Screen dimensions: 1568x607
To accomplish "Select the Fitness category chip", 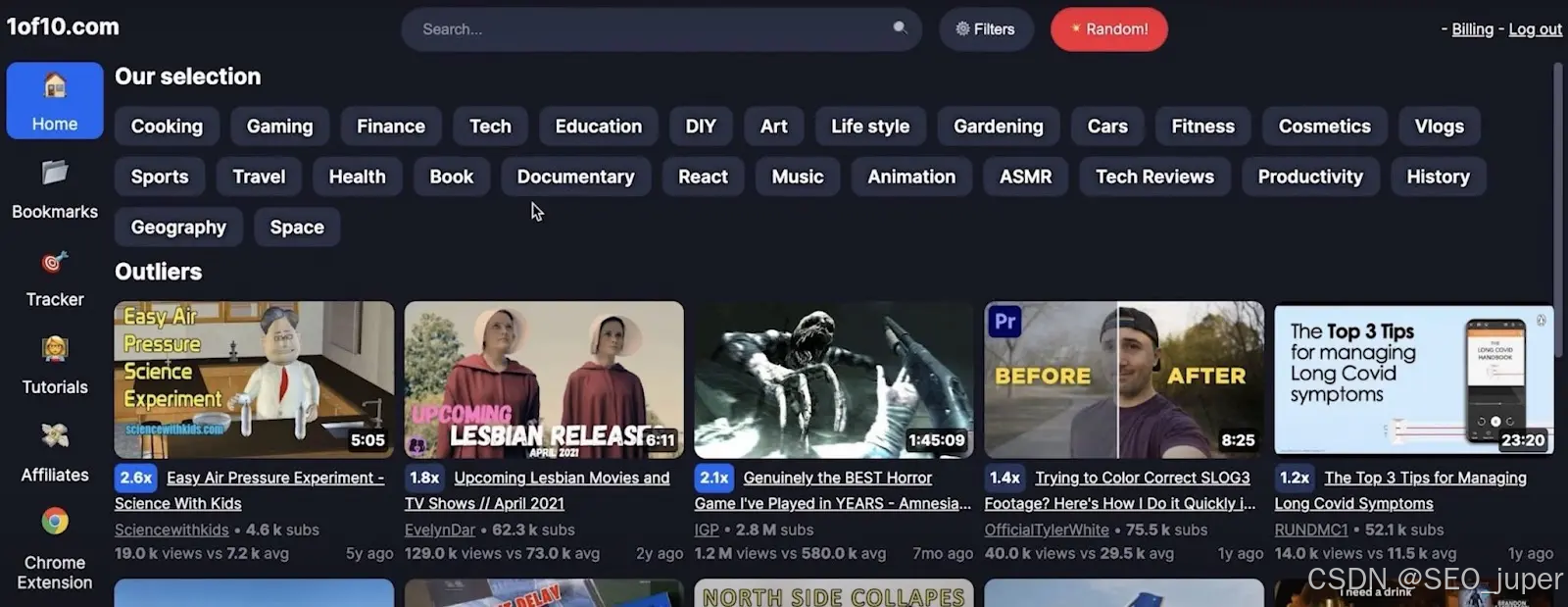I will coord(1203,126).
